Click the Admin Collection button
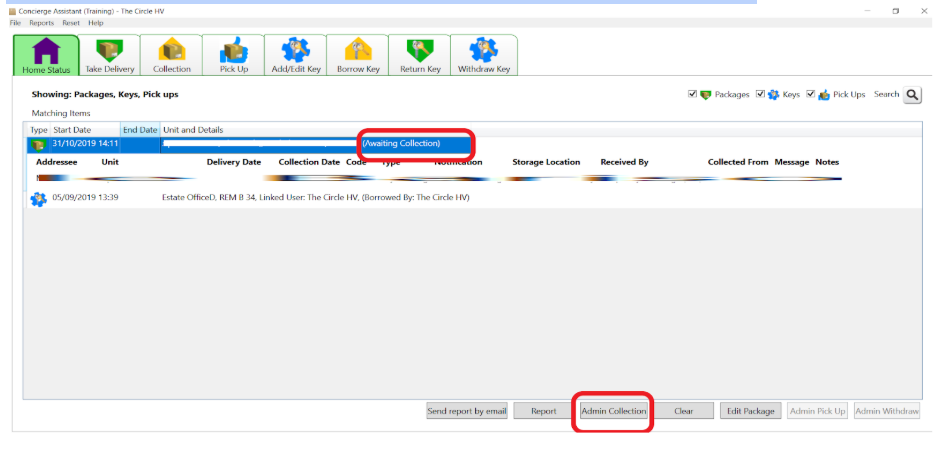Screen dimensions: 945x454 (613, 411)
